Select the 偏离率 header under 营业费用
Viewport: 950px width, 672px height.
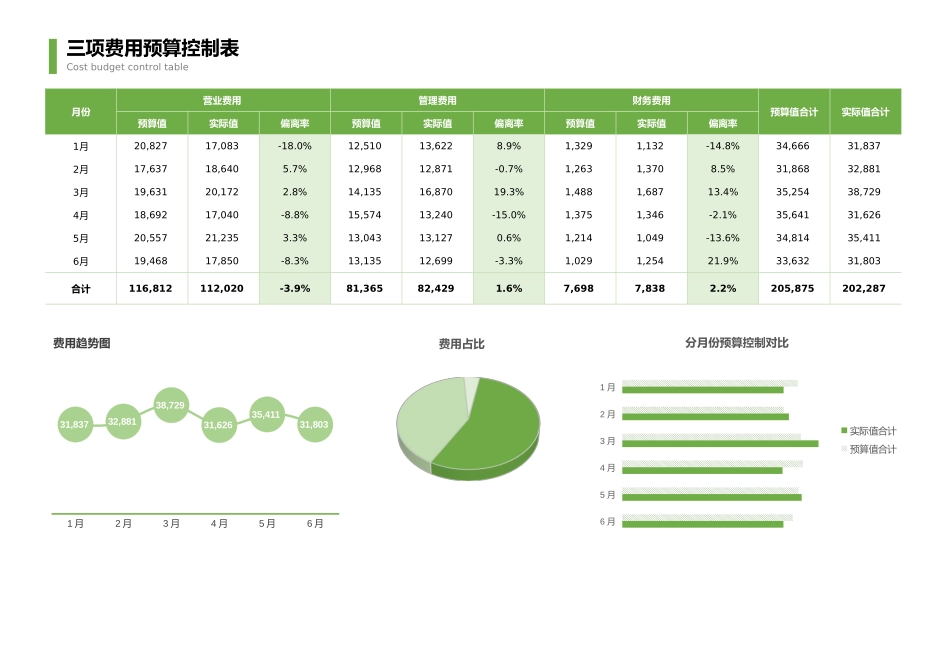click(x=294, y=123)
